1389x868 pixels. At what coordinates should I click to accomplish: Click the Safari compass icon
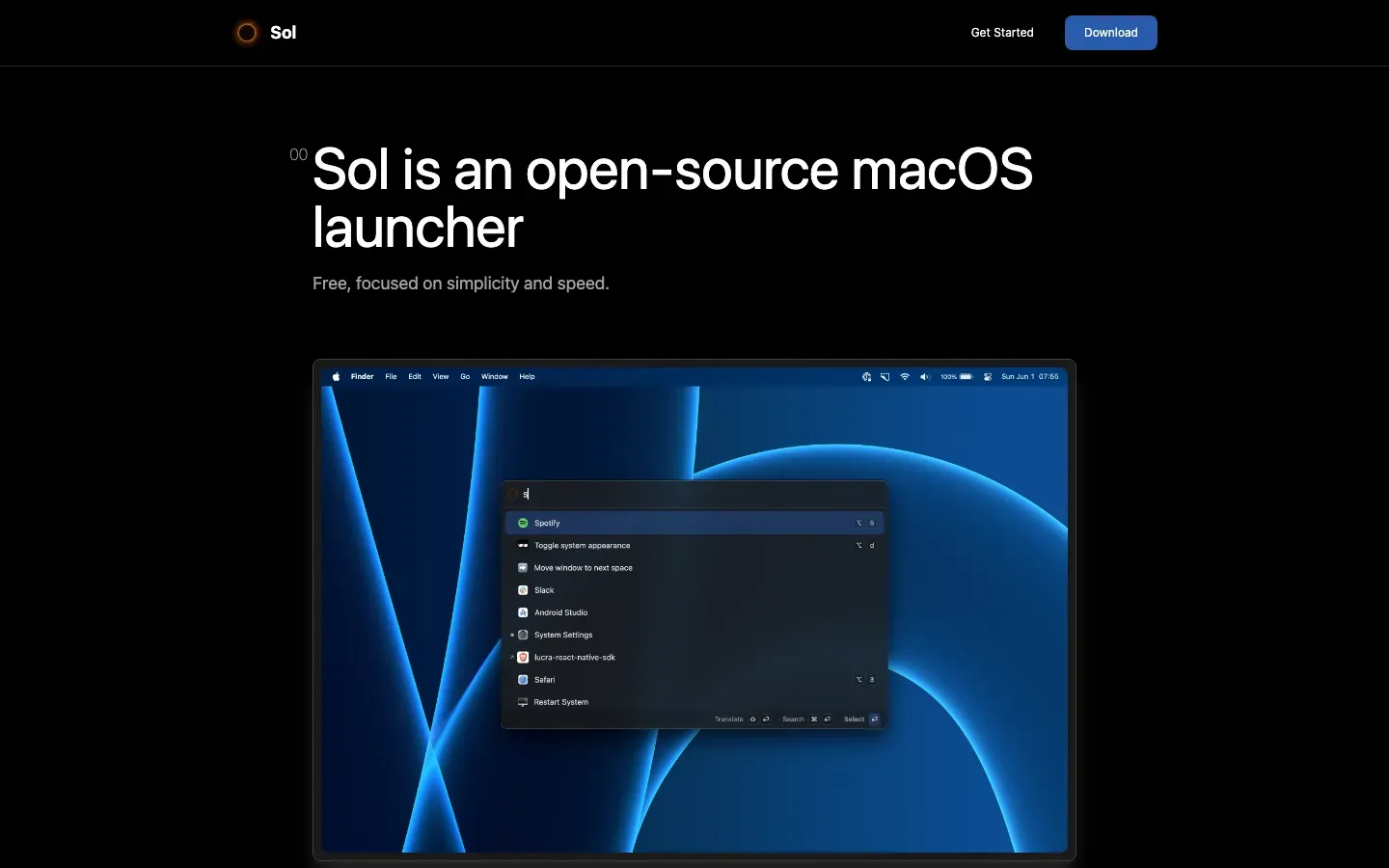click(x=523, y=680)
